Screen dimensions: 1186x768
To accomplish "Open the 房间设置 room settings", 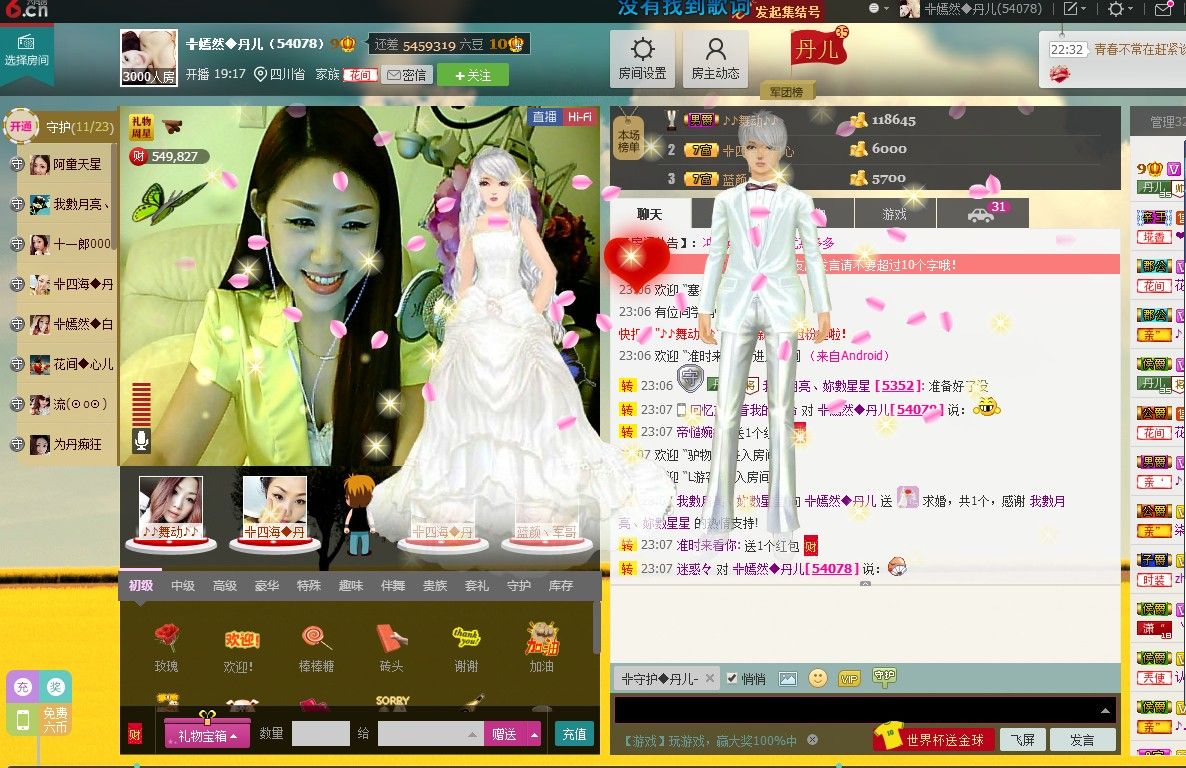I will [x=642, y=59].
